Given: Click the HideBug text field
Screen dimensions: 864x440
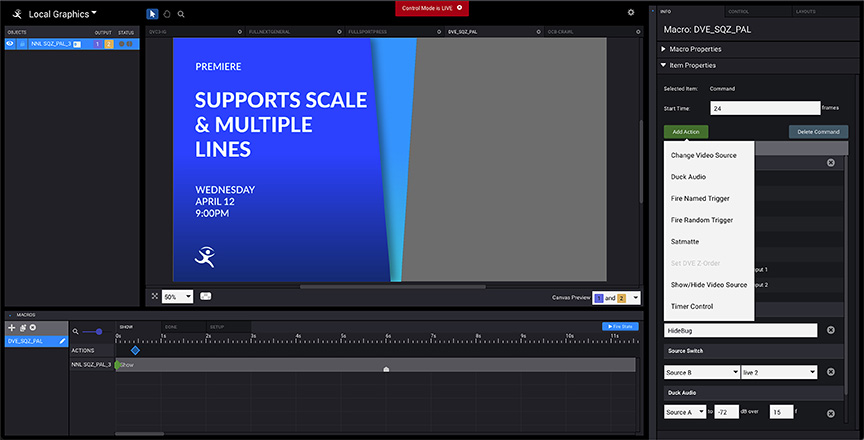Looking at the screenshot, I should (741, 330).
